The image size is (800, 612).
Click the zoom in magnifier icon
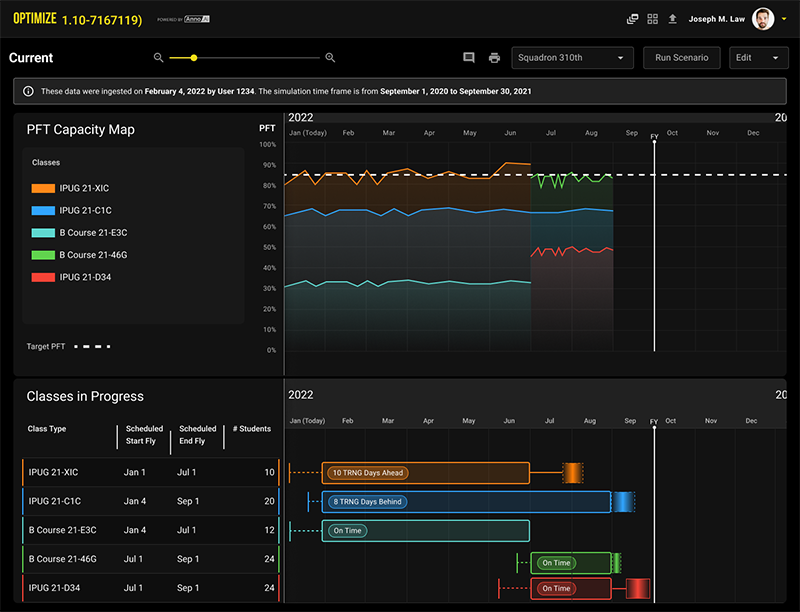point(330,58)
